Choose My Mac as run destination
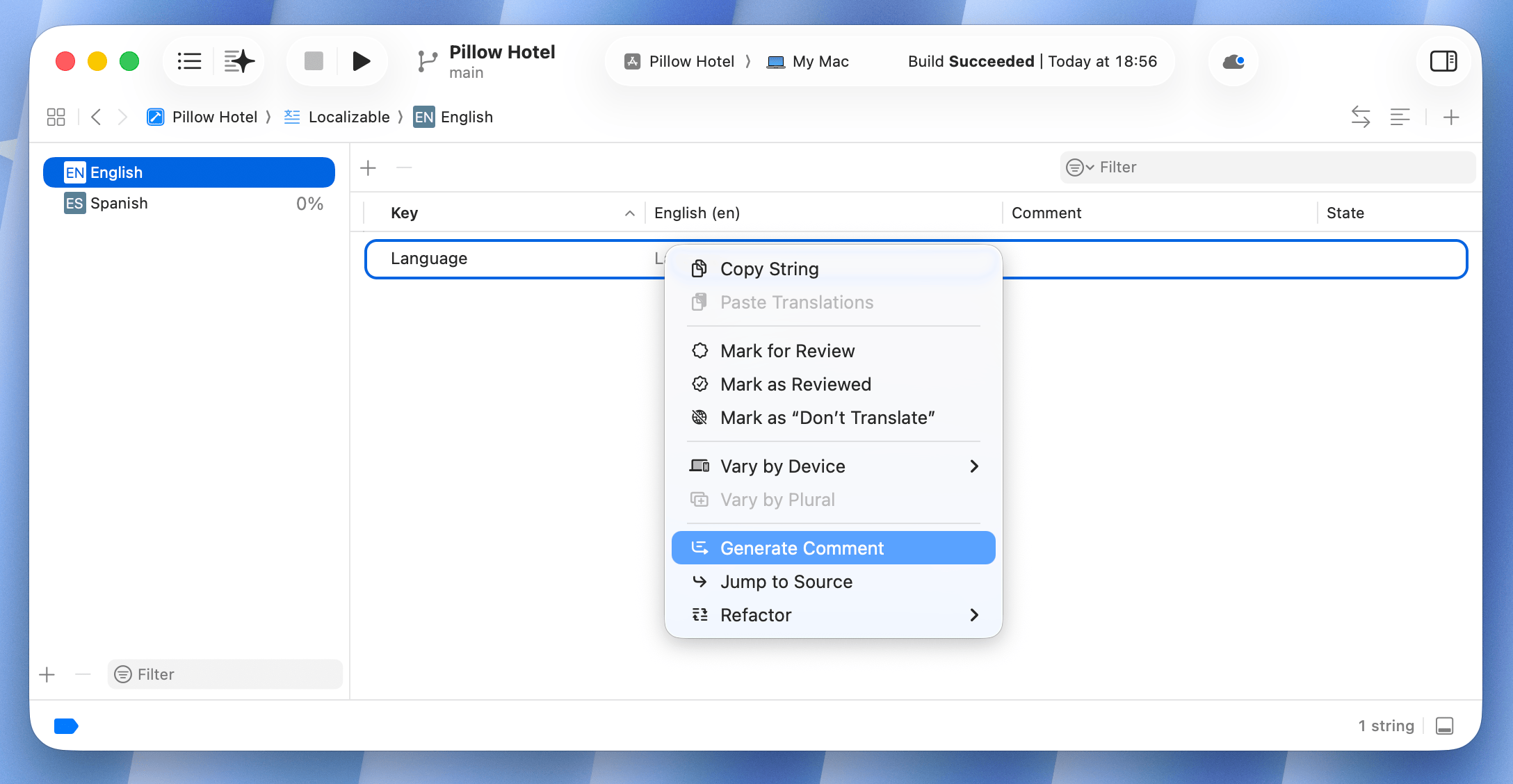The image size is (1513, 784). pos(820,61)
